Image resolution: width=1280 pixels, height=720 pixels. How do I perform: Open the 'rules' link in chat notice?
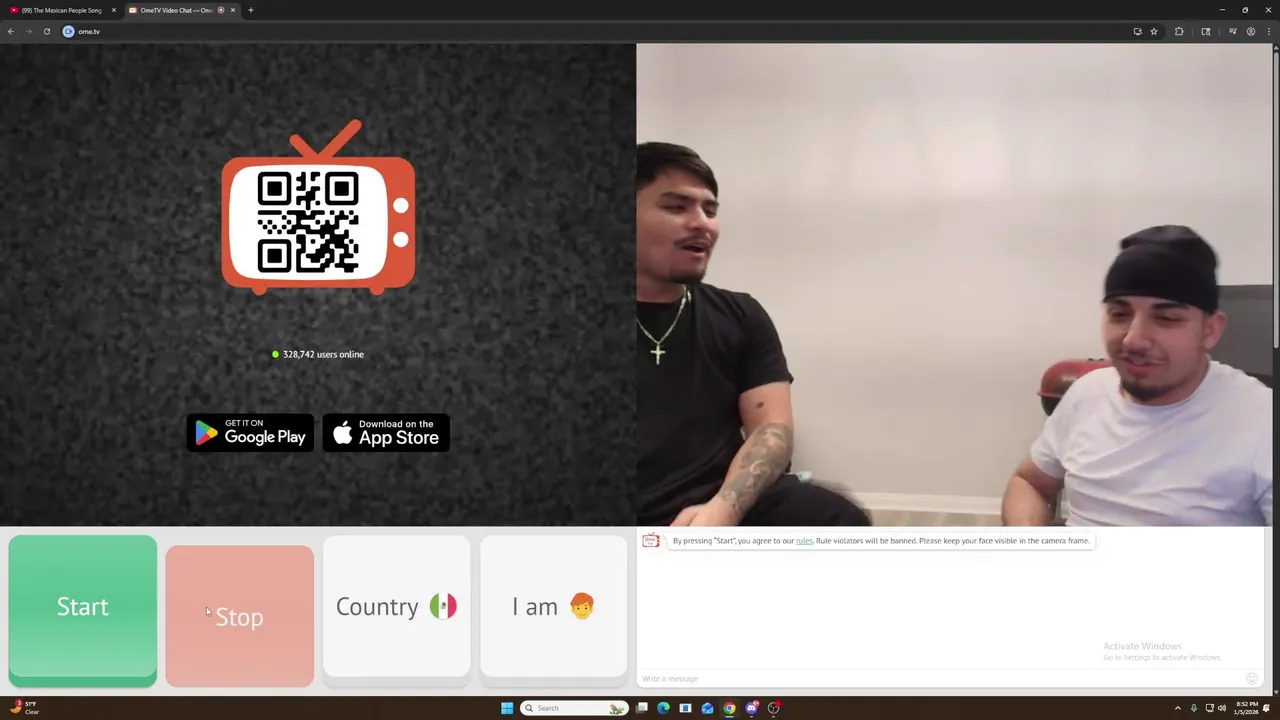(x=804, y=541)
